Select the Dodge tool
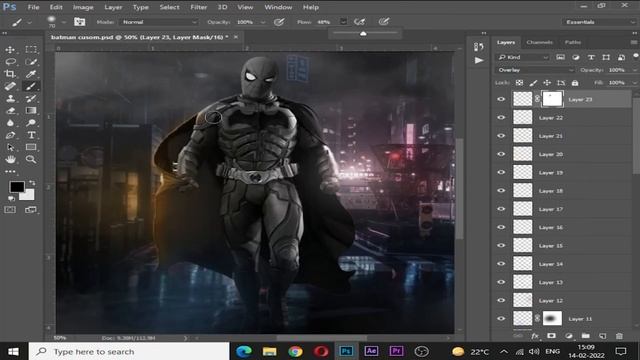This screenshot has height=360, width=640. [x=31, y=123]
